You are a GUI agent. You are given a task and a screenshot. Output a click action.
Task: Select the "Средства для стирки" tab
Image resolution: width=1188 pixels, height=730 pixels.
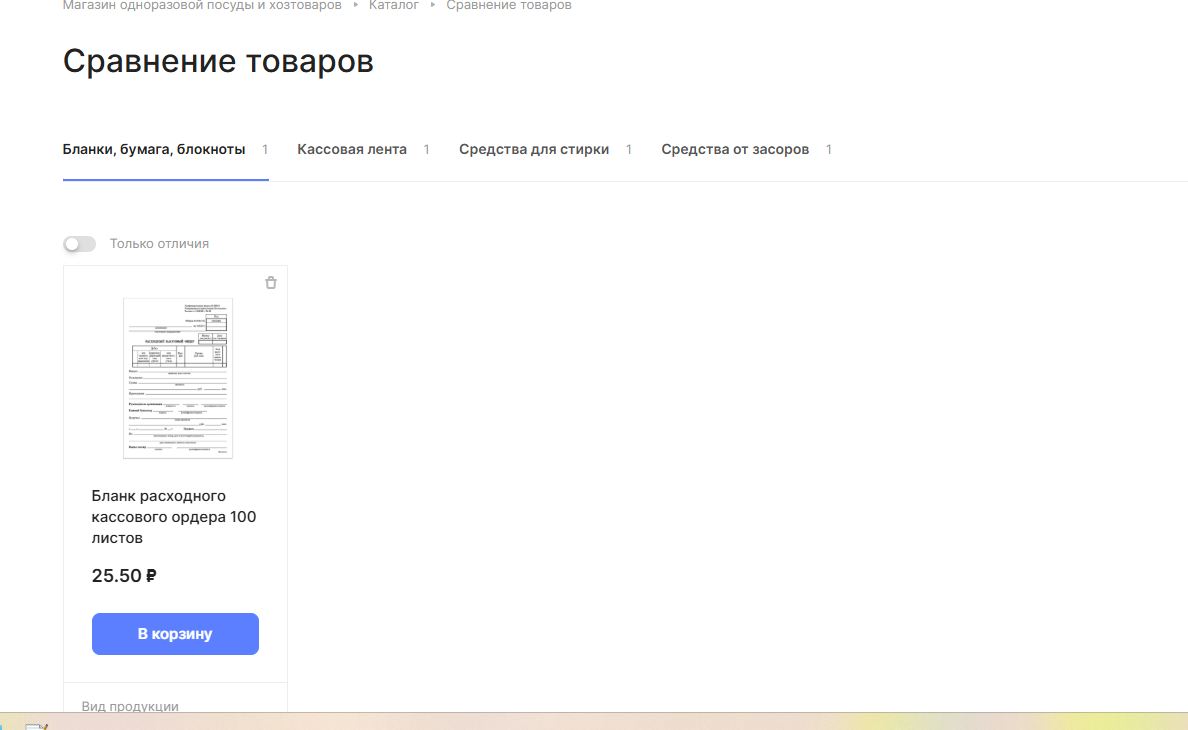tap(534, 150)
